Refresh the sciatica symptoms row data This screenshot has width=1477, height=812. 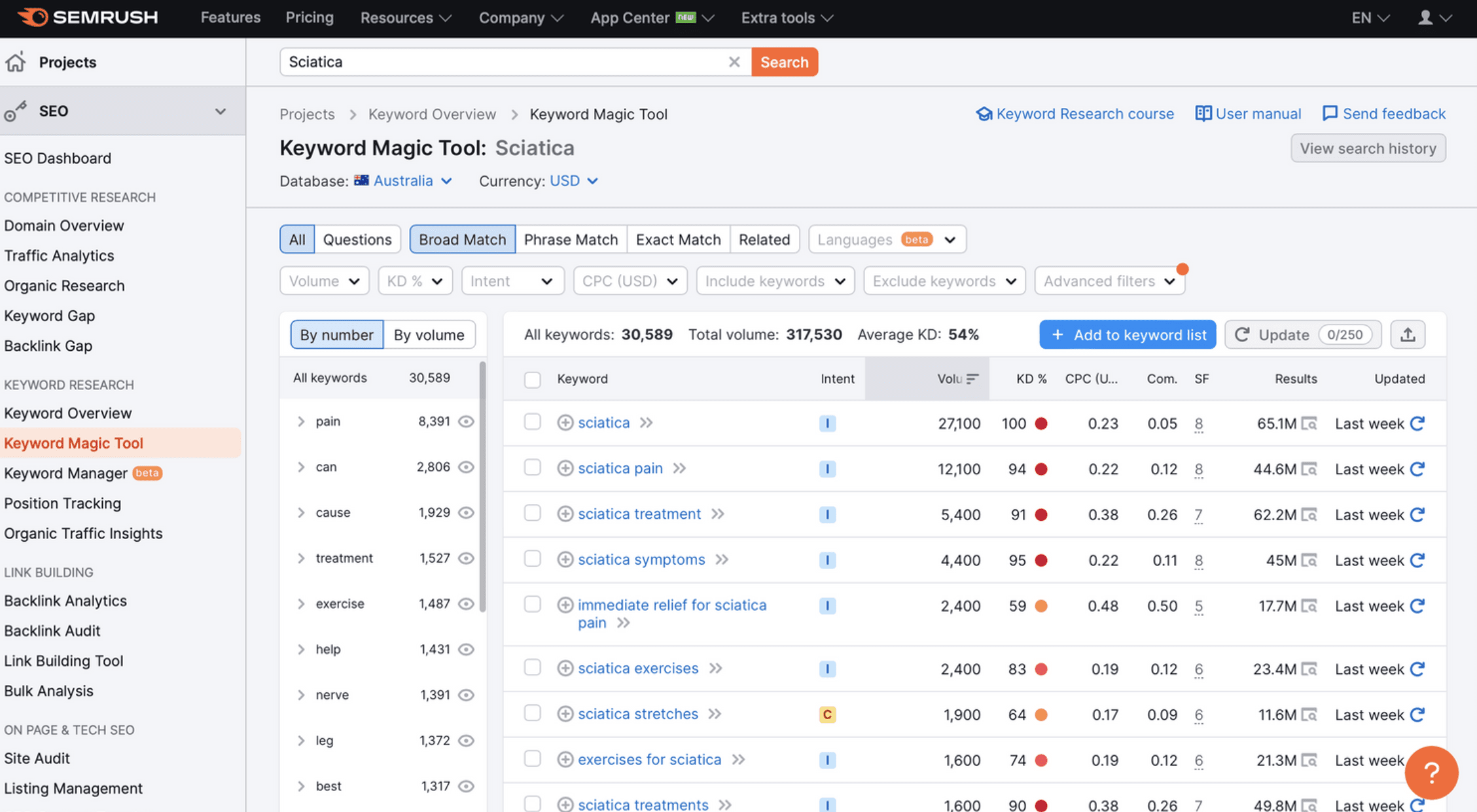(1418, 560)
